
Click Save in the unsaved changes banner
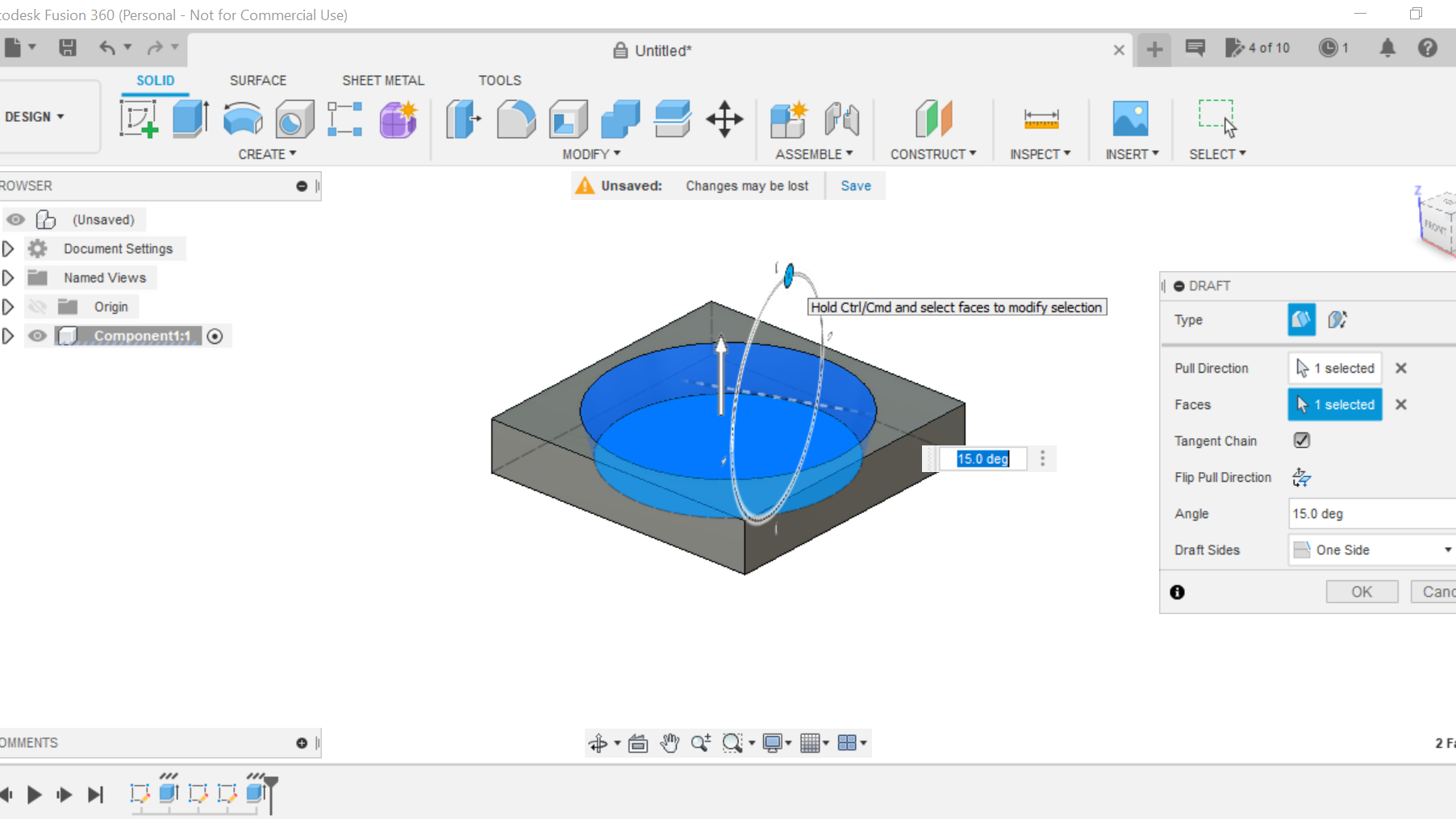click(x=855, y=186)
